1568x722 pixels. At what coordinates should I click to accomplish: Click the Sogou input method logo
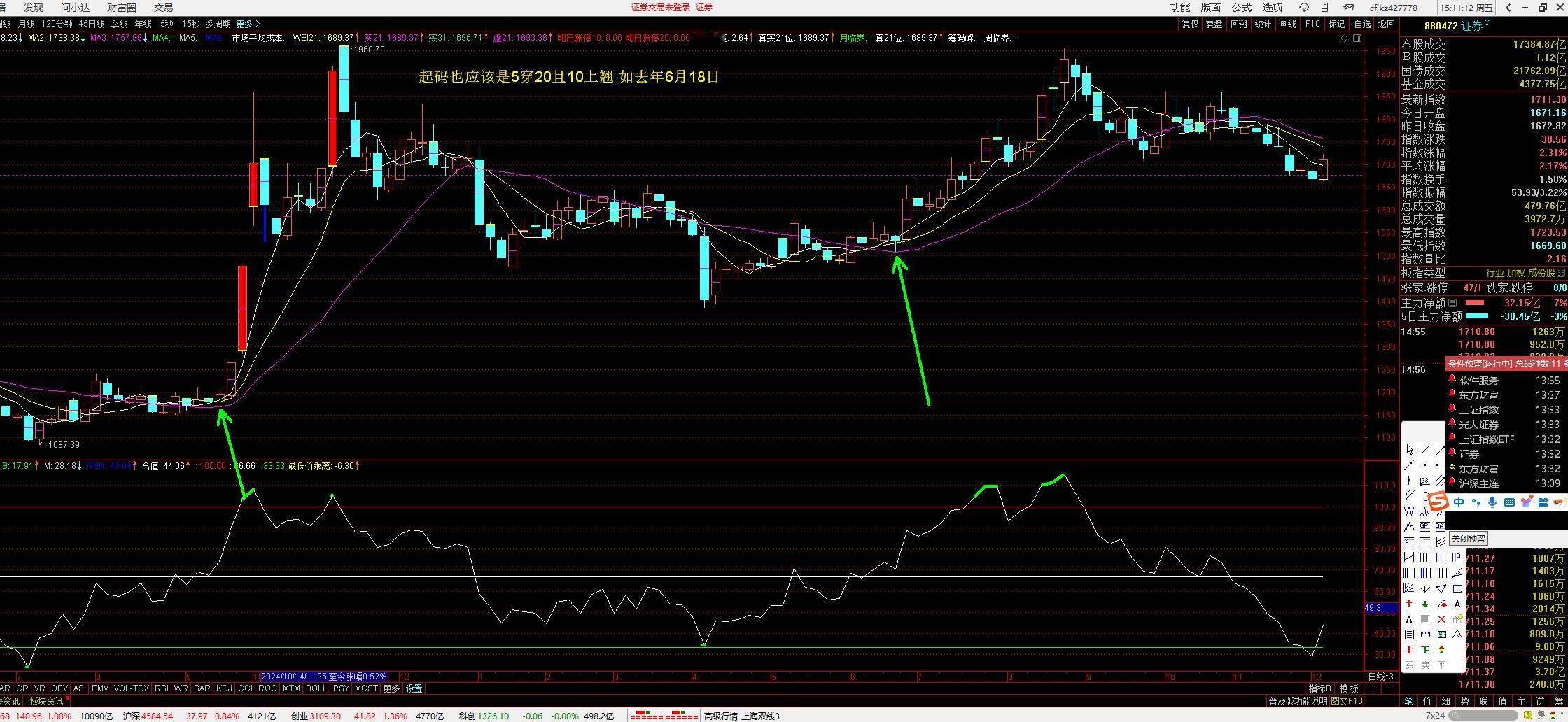pyautogui.click(x=1438, y=502)
